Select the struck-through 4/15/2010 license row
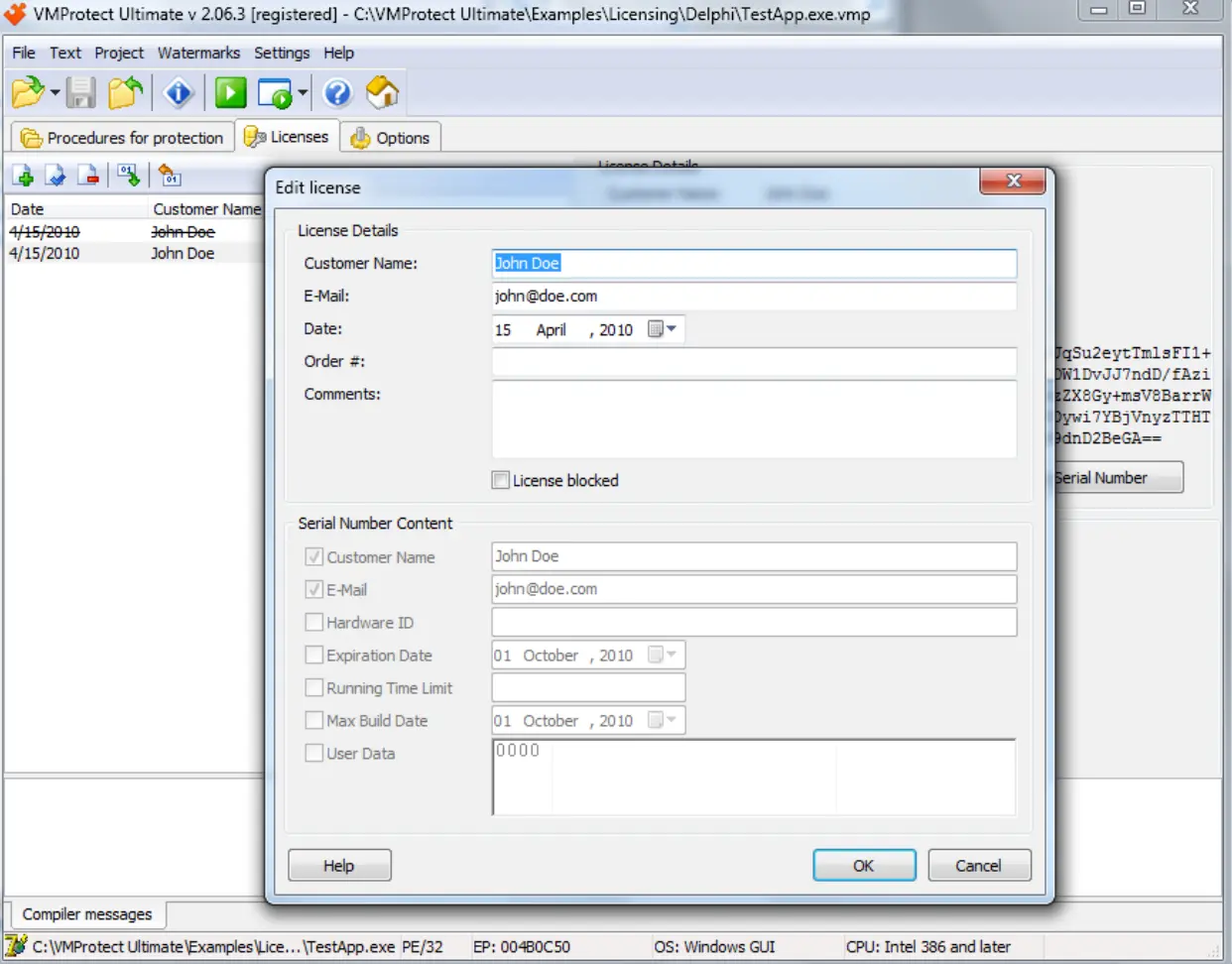This screenshot has width=1232, height=964. tap(135, 231)
